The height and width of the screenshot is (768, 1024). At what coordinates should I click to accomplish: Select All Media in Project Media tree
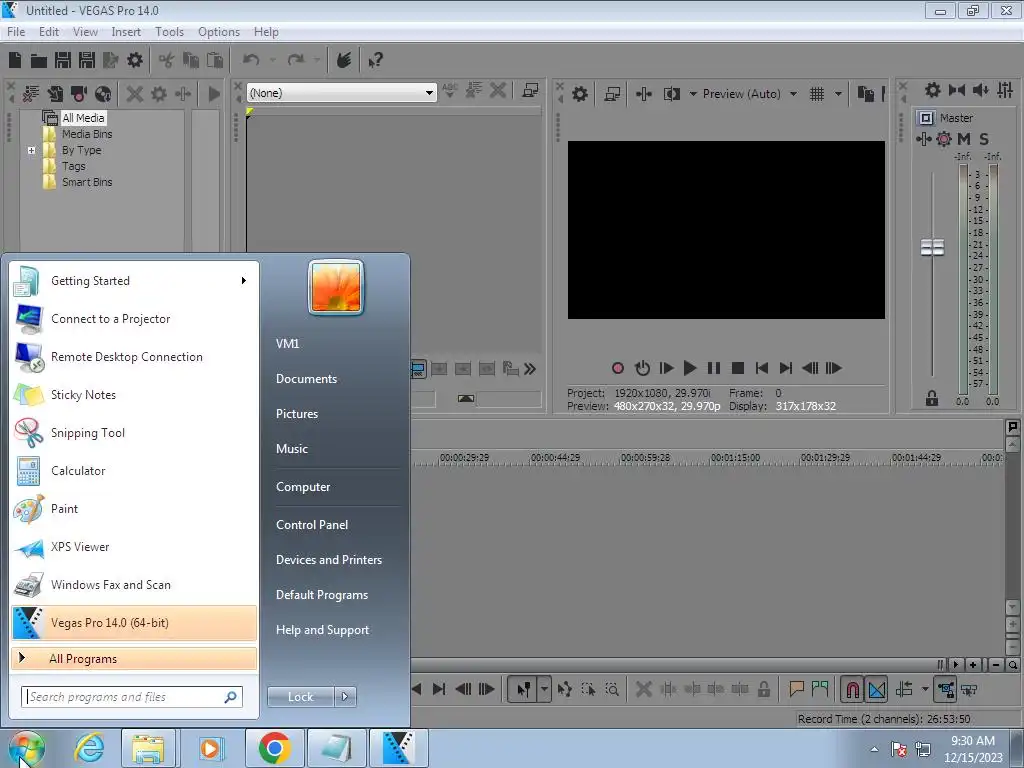(83, 118)
